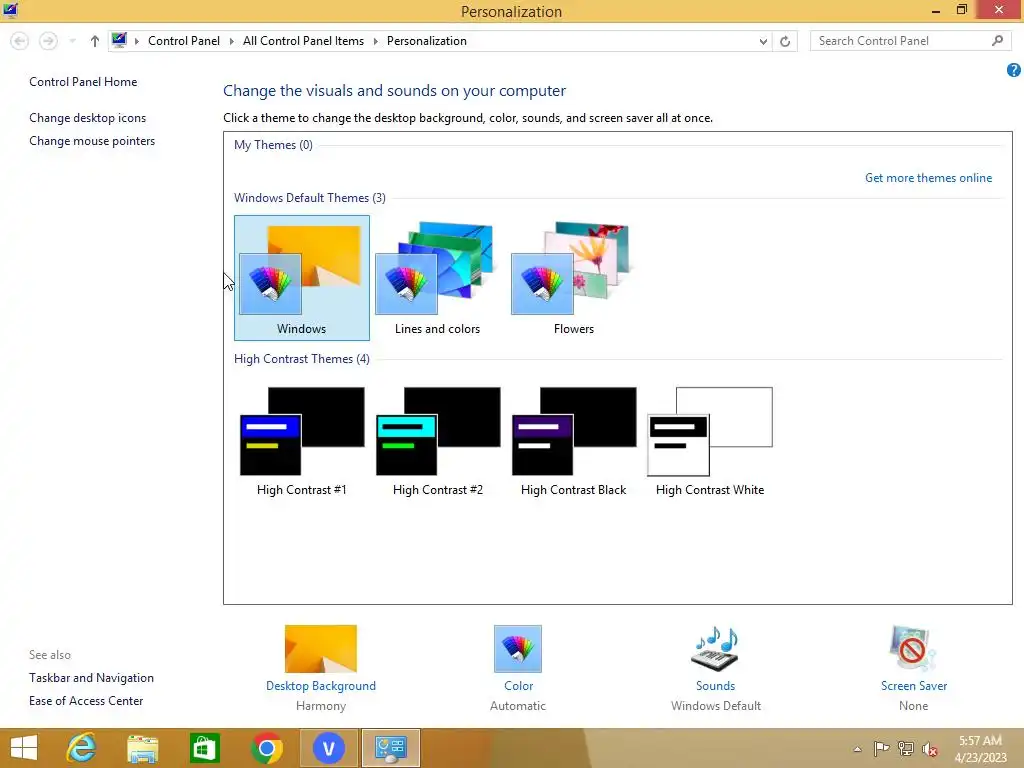Click the Color link text
Screen dimensions: 1024x768
(519, 686)
